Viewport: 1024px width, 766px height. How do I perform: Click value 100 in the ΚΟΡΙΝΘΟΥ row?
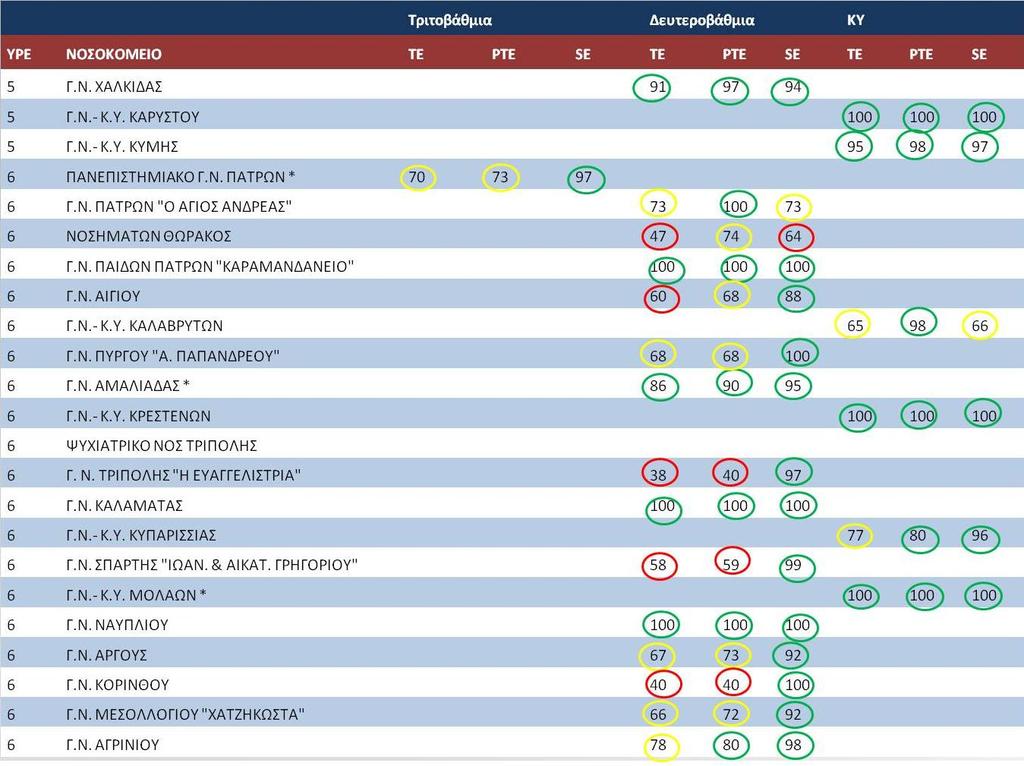796,684
